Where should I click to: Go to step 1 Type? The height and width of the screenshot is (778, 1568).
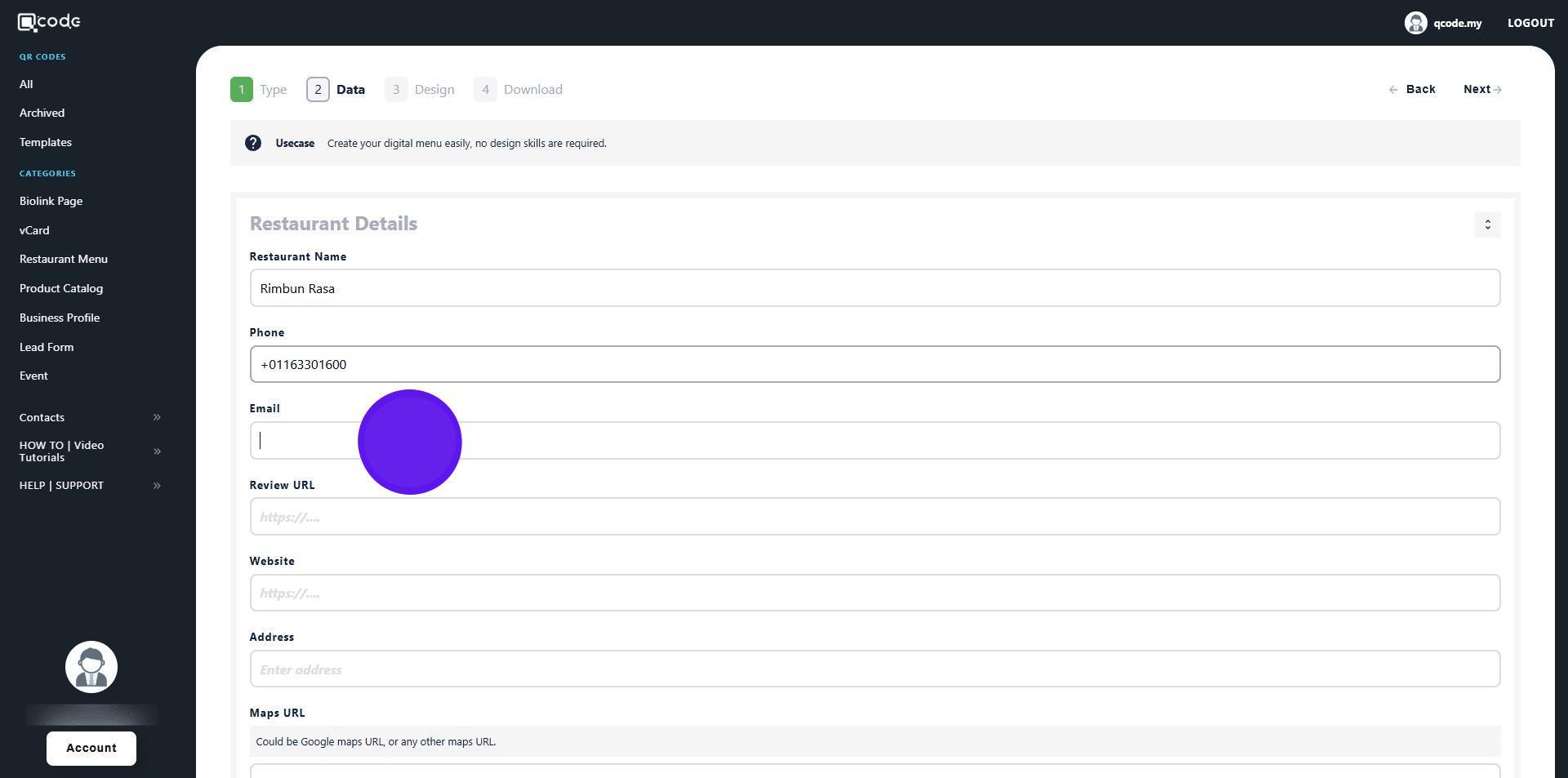pyautogui.click(x=259, y=90)
